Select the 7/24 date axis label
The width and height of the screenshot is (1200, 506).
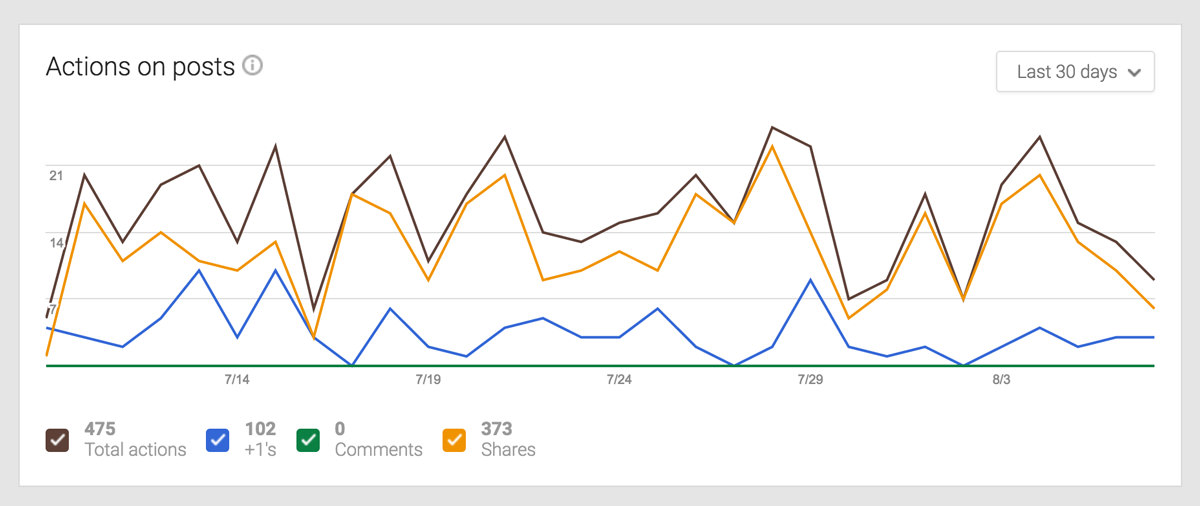point(619,380)
